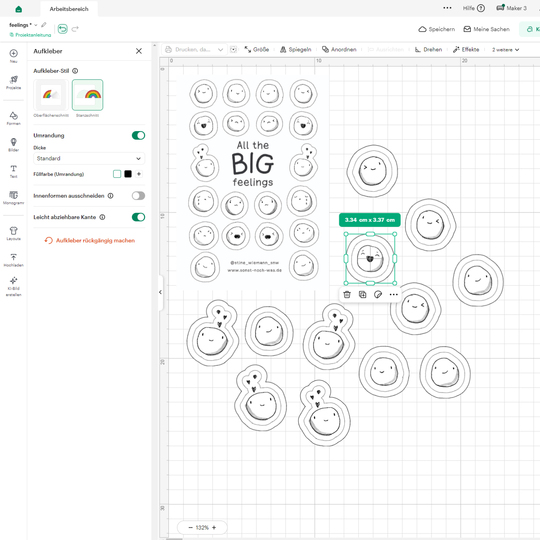Click info icon beside Innenformen ausschneiden

[x=111, y=196]
